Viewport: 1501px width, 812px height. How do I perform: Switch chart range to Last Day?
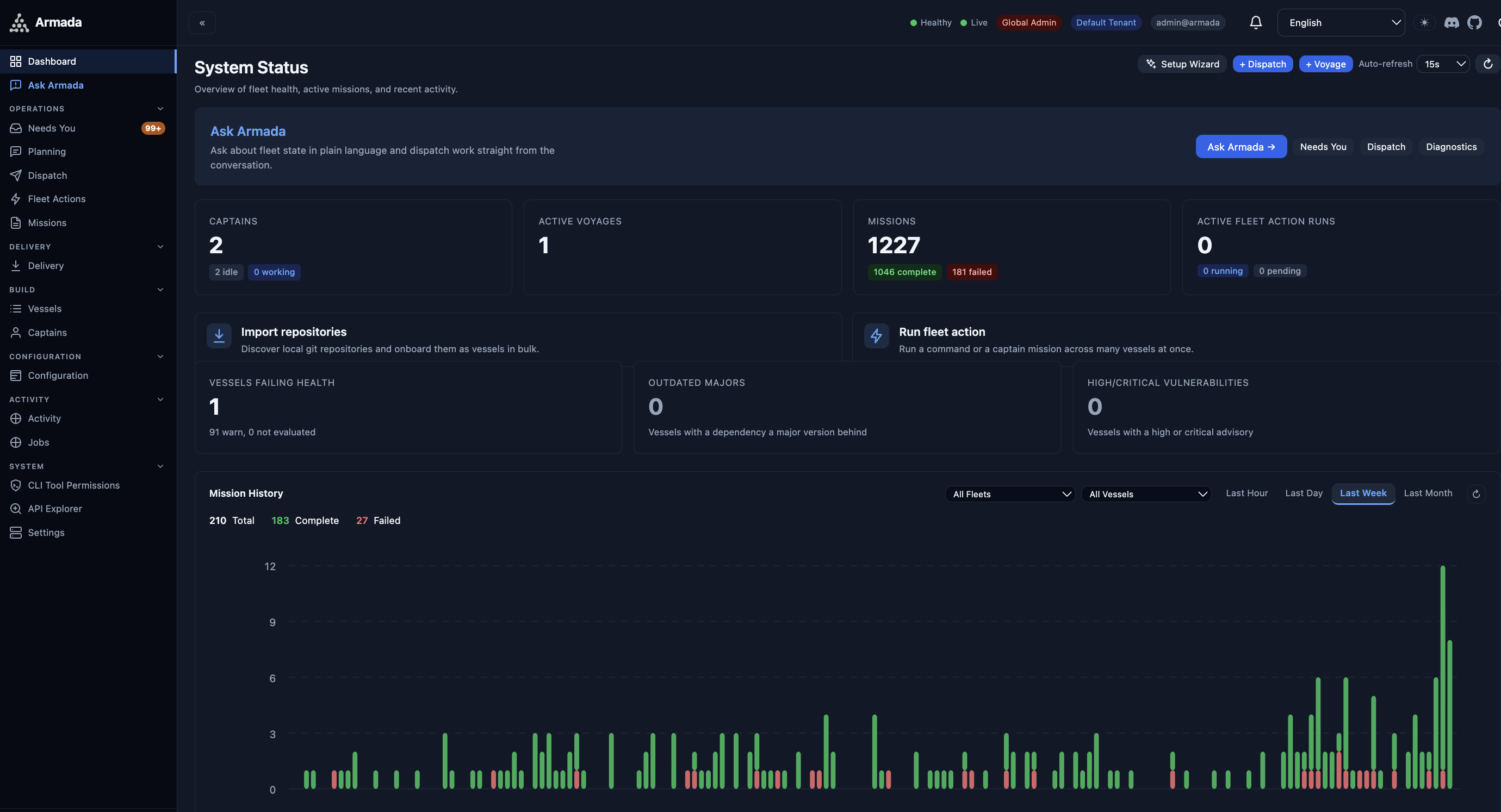[1304, 494]
